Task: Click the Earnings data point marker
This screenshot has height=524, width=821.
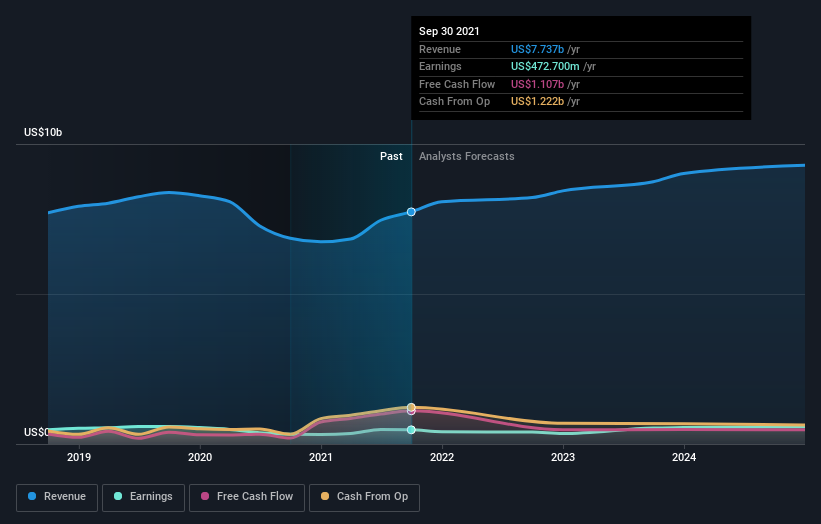Action: tap(411, 430)
